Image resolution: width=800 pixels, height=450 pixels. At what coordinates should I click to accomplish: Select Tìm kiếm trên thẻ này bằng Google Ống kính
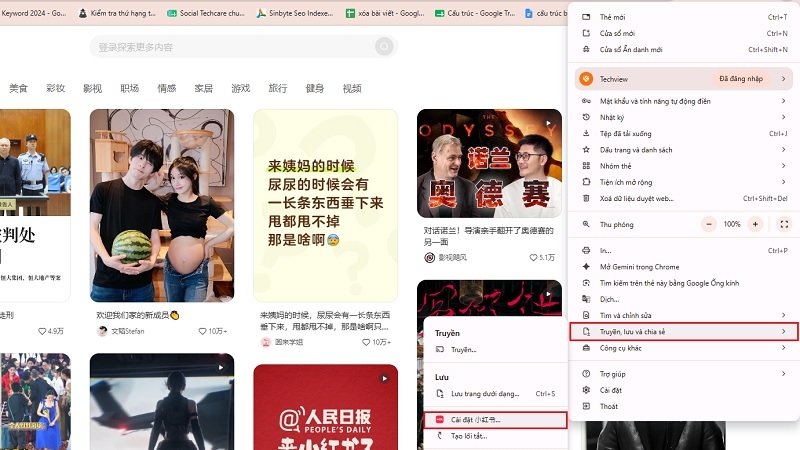click(x=684, y=283)
